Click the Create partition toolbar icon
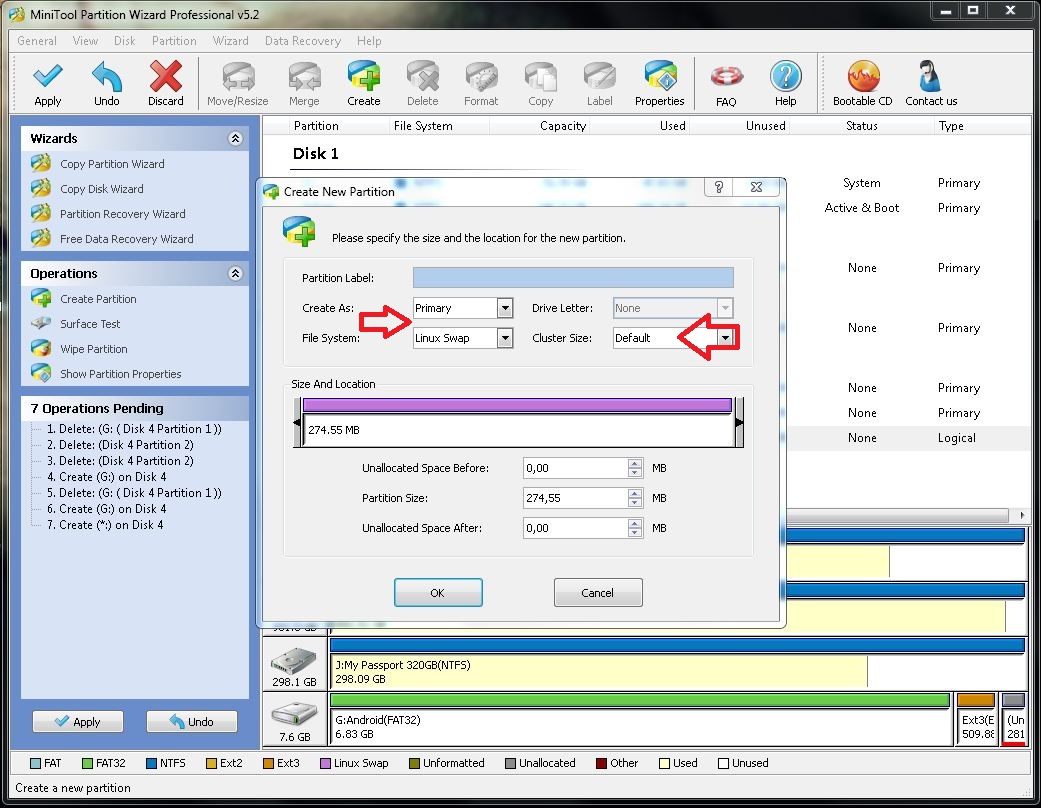The width and height of the screenshot is (1041, 808). tap(364, 76)
